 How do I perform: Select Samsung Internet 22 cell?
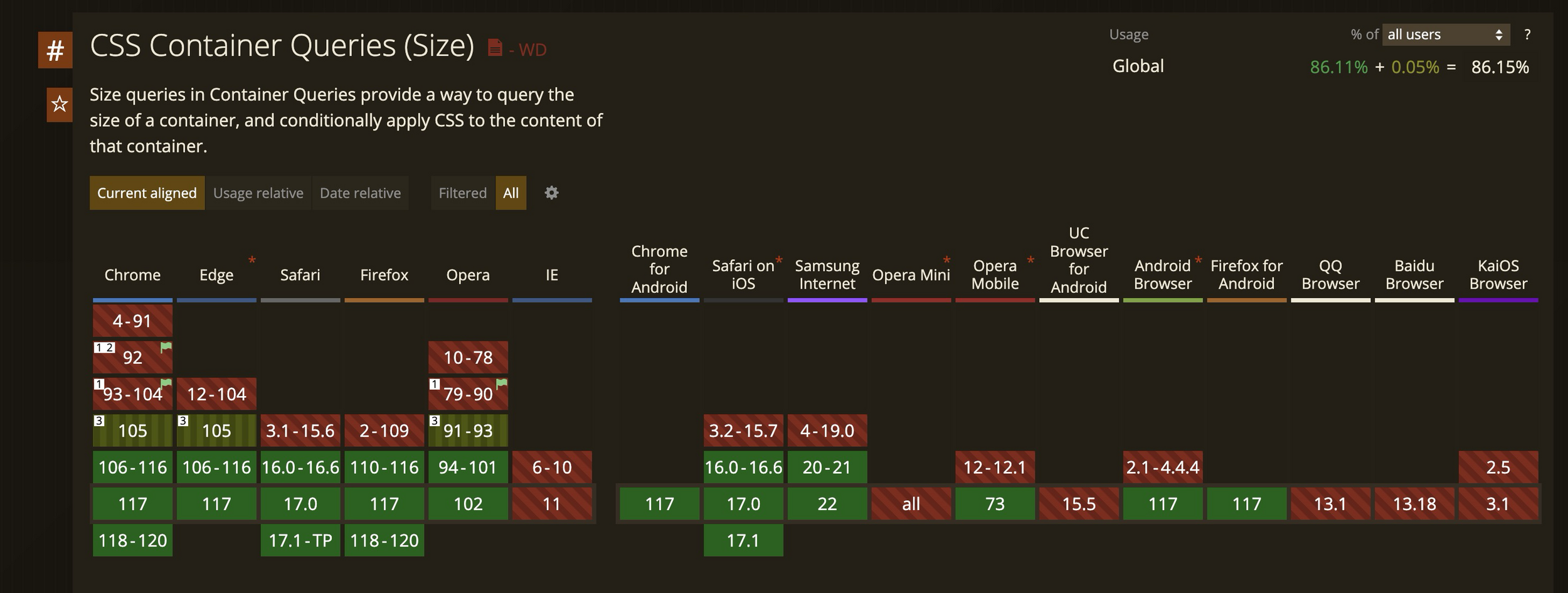tap(827, 504)
